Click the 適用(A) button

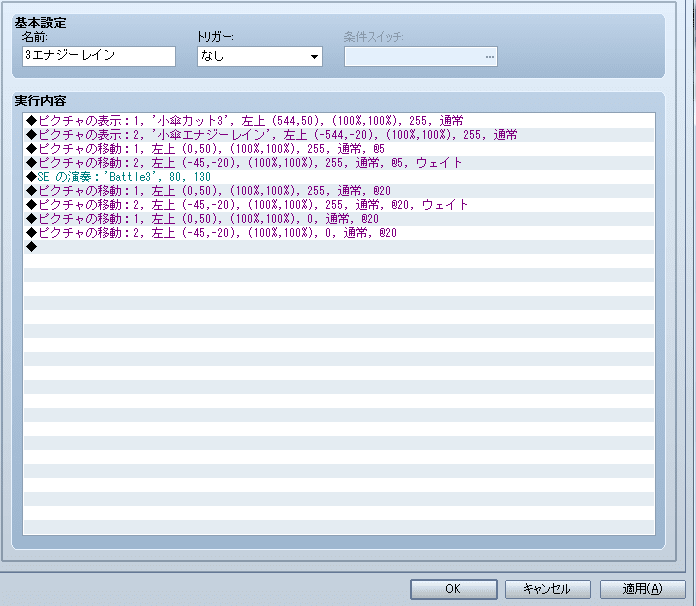coord(642,589)
